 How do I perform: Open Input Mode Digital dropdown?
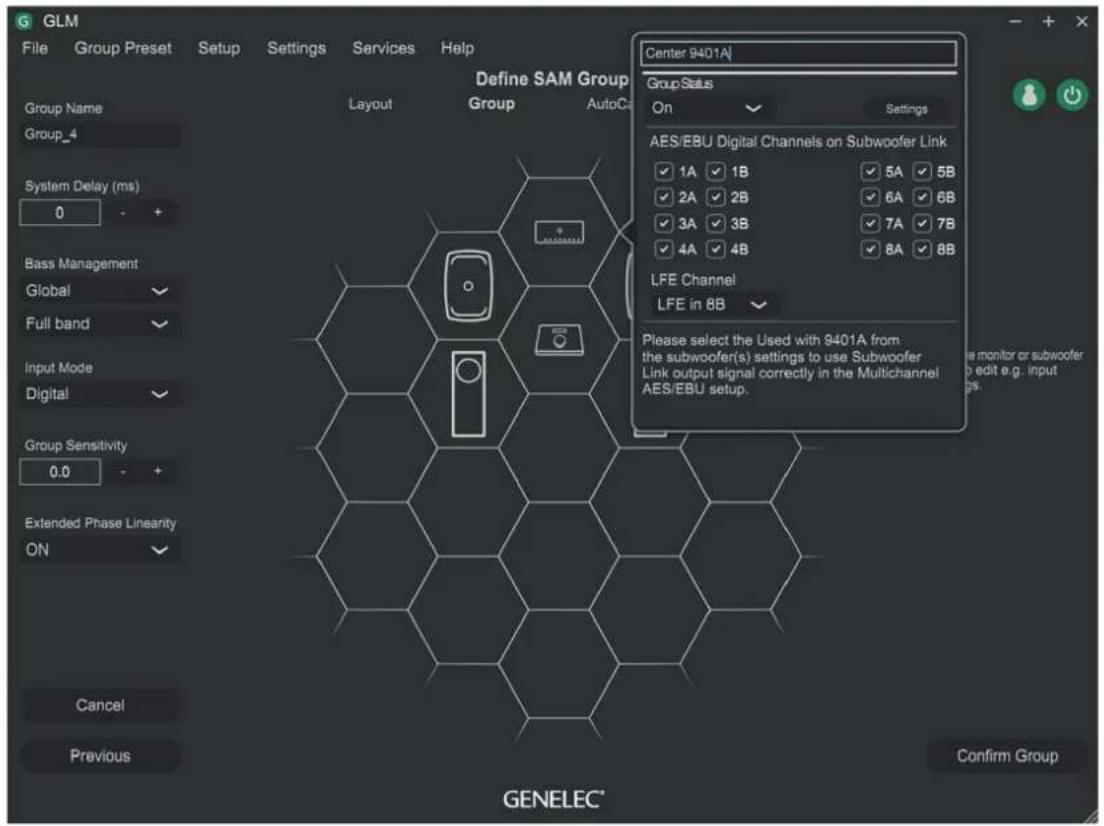click(99, 394)
